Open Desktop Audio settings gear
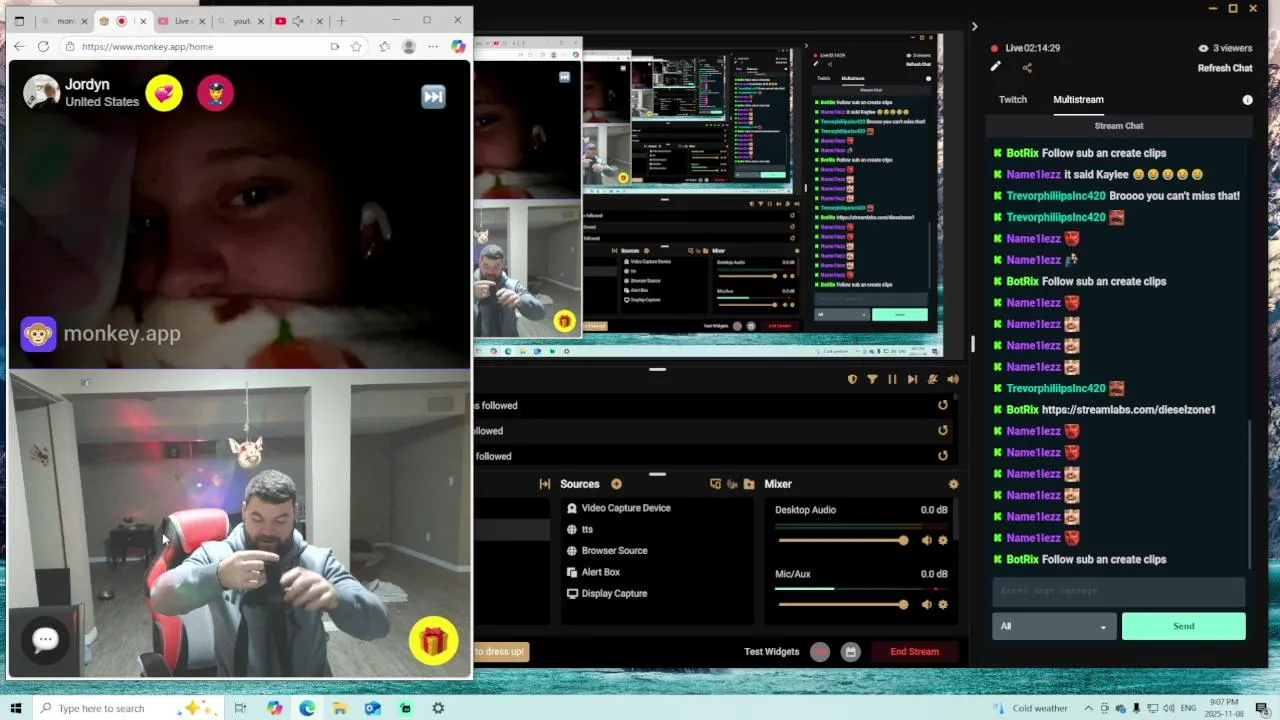This screenshot has height=720, width=1280. point(942,540)
